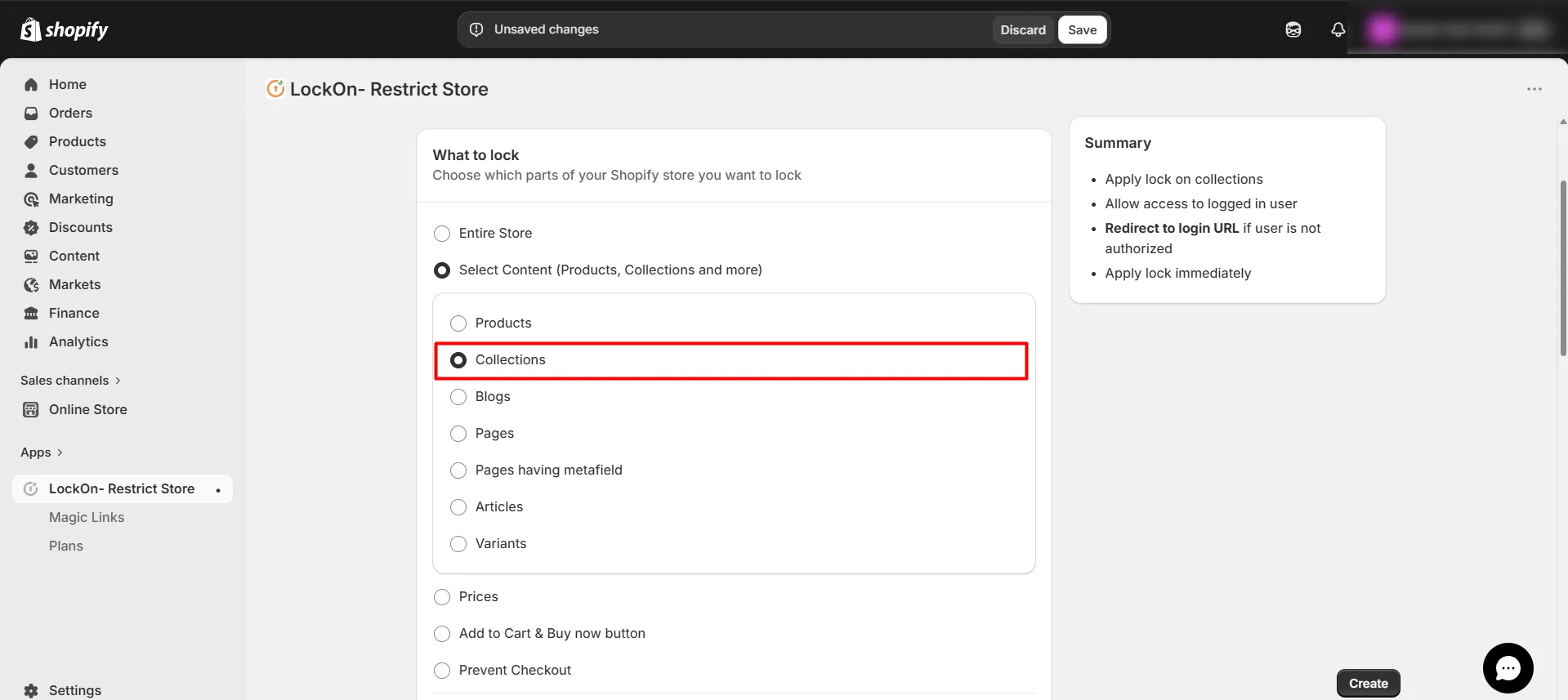
Task: Click 'Apply lock immediately' summary item
Action: [x=1177, y=273]
